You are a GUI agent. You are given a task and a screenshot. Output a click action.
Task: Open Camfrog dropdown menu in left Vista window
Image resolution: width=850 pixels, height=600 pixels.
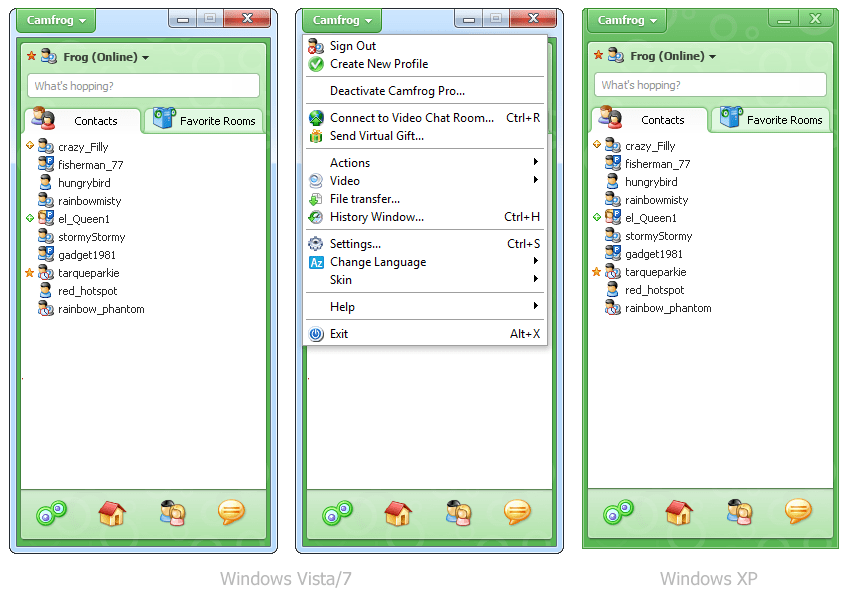coord(56,21)
